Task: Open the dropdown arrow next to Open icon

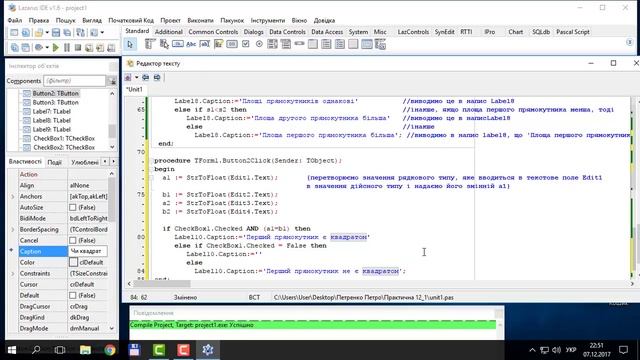Action: pos(47,33)
